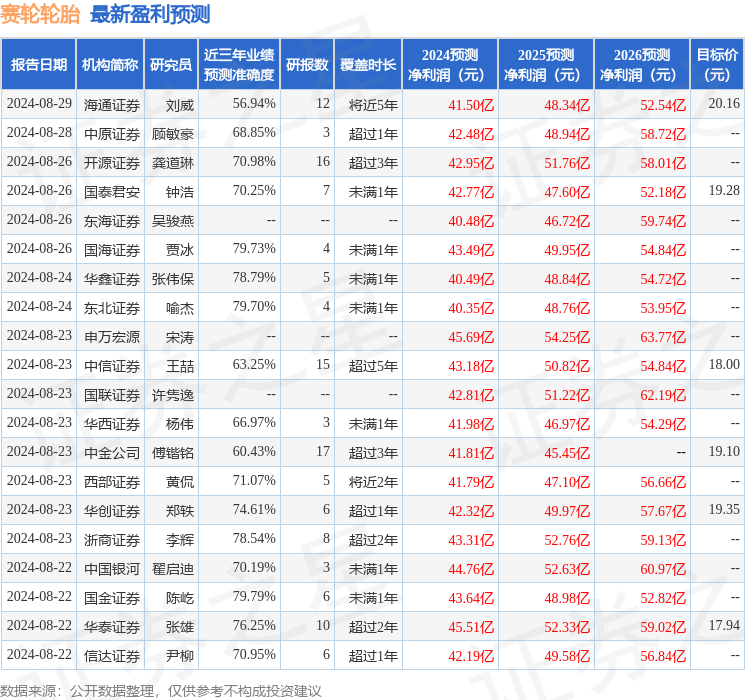Screen dimensions: 745x700
Task: Click the 目标价 column header
Action: [716, 64]
